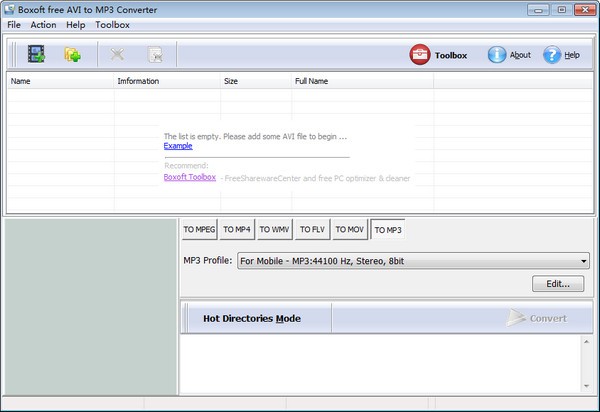Viewport: 600px width, 412px height.
Task: Click the About text label in toolbar
Action: tap(520, 55)
